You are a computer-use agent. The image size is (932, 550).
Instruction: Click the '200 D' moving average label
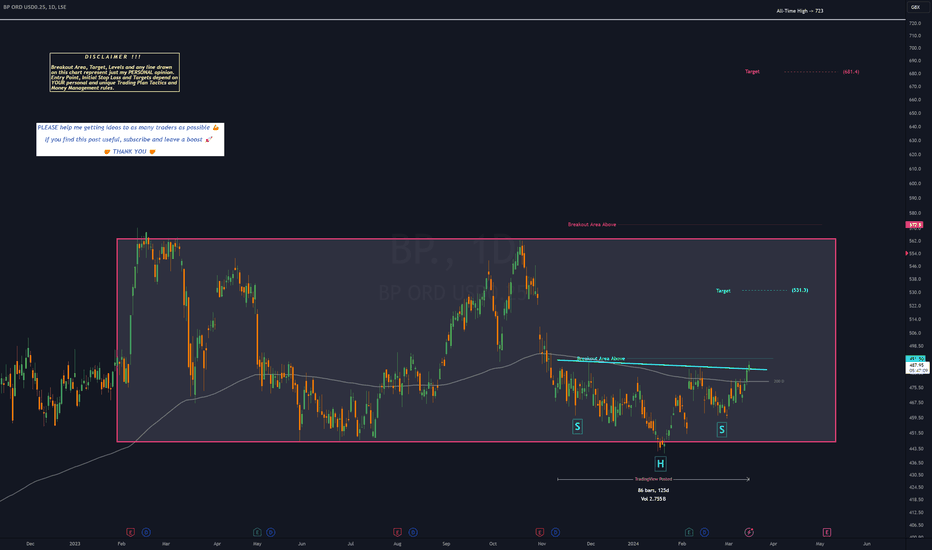pos(779,381)
